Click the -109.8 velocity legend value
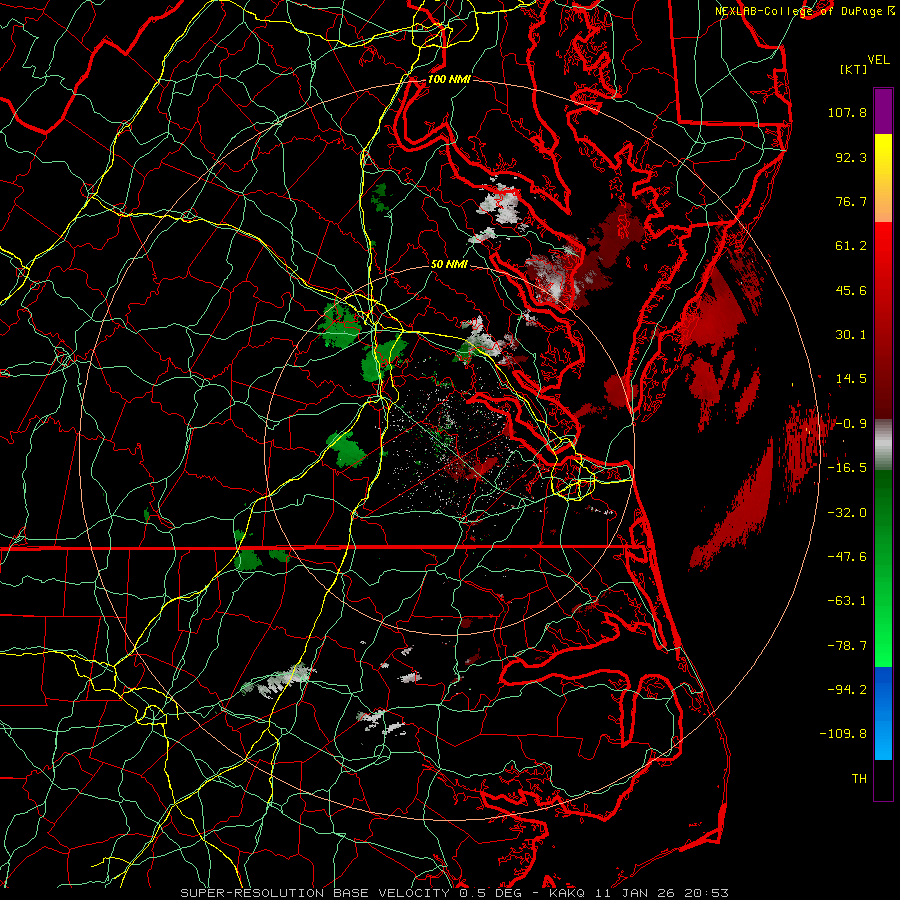The image size is (900, 900). click(x=843, y=734)
